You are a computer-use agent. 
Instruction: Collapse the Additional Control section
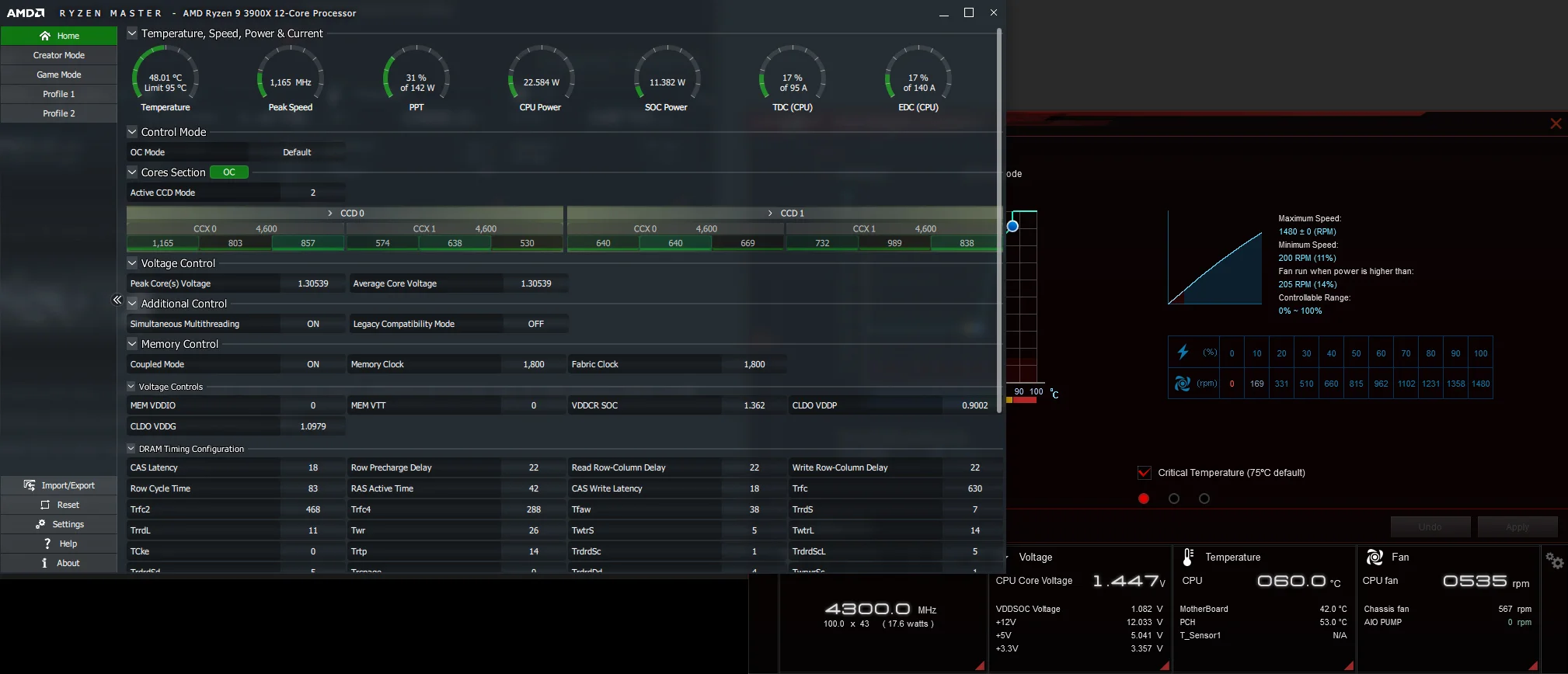pos(132,304)
